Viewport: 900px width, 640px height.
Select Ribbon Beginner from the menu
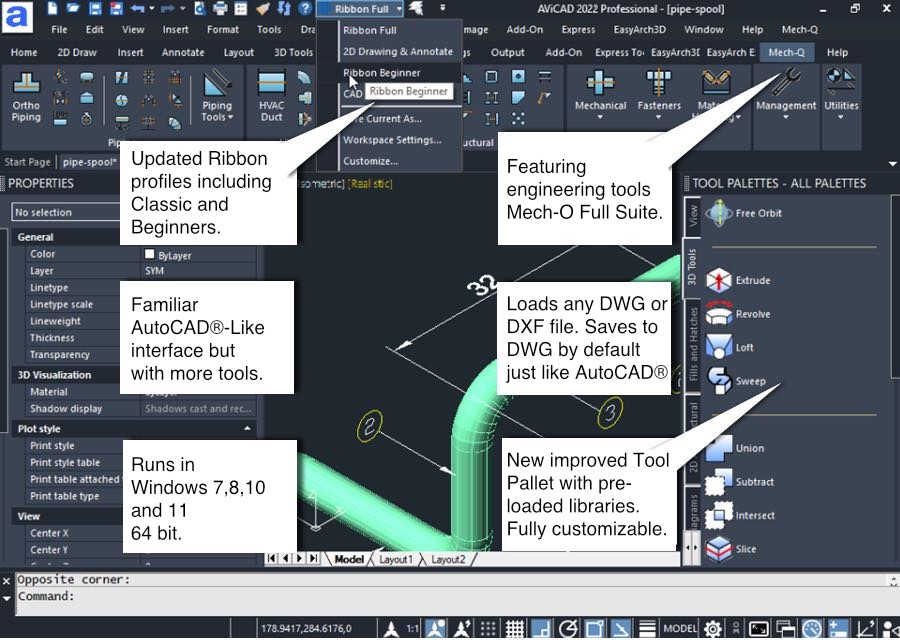click(381, 73)
